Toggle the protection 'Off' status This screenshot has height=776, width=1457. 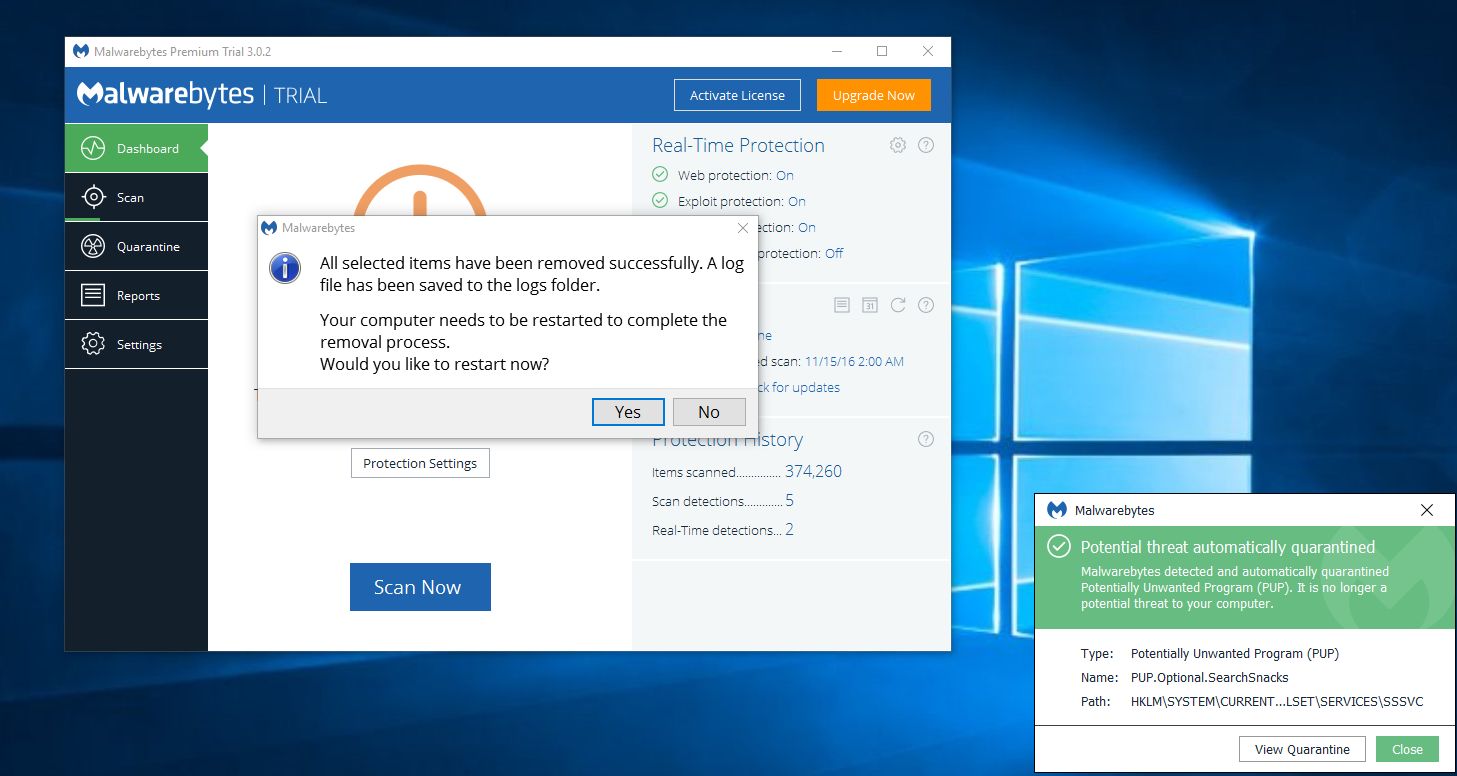click(x=834, y=253)
